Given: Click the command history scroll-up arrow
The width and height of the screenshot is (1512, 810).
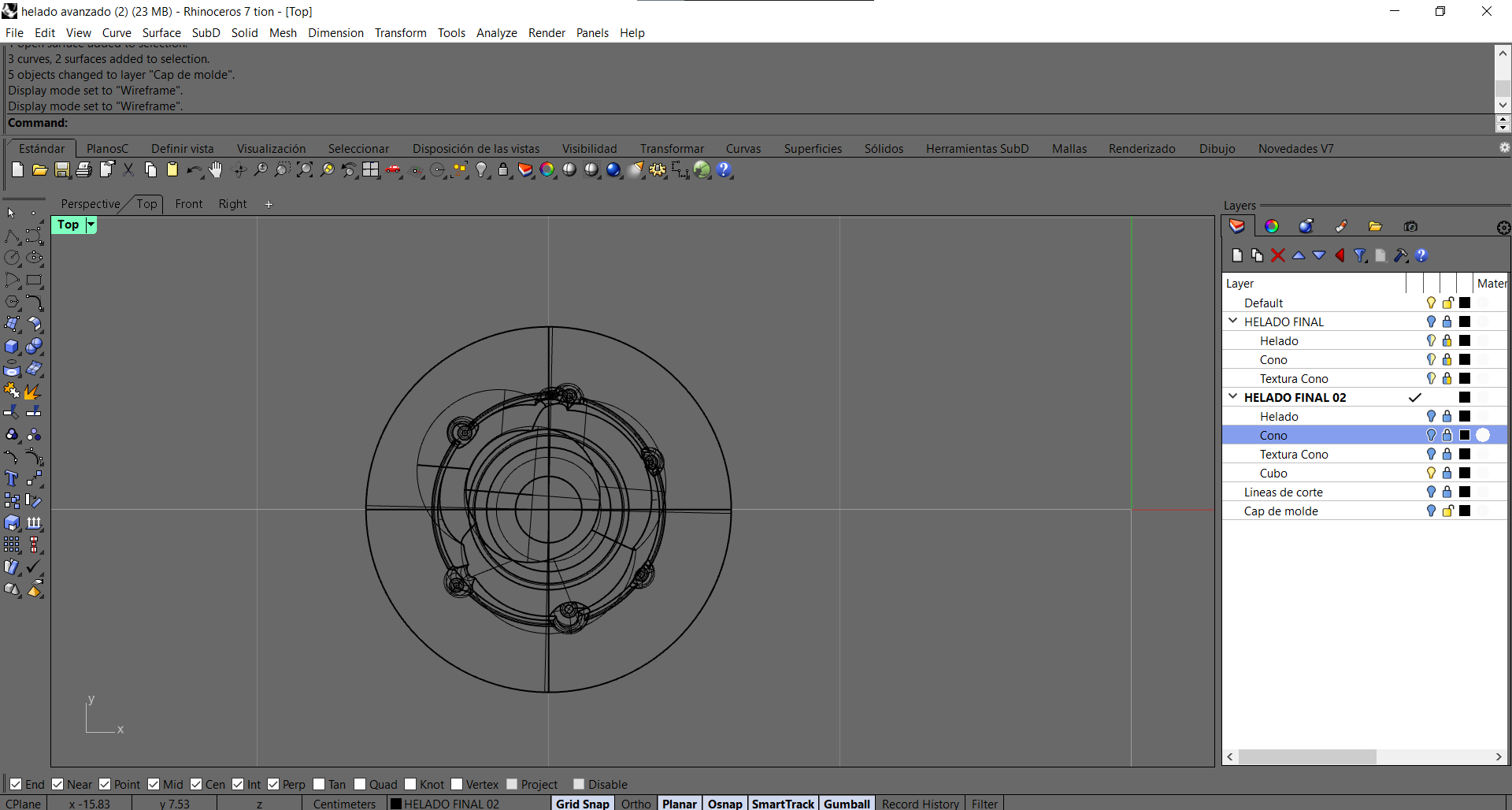Looking at the screenshot, I should 1503,54.
